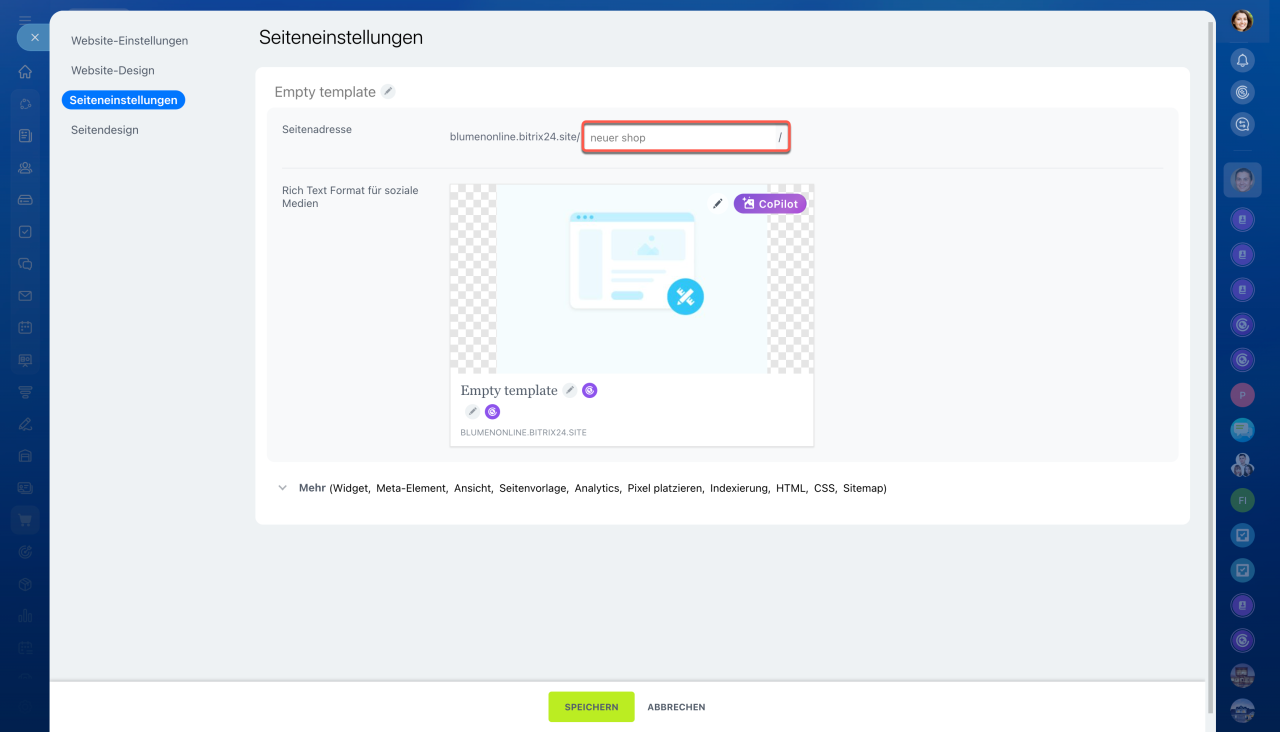
Task: Open Website-Einstellungen tab
Action: click(129, 41)
